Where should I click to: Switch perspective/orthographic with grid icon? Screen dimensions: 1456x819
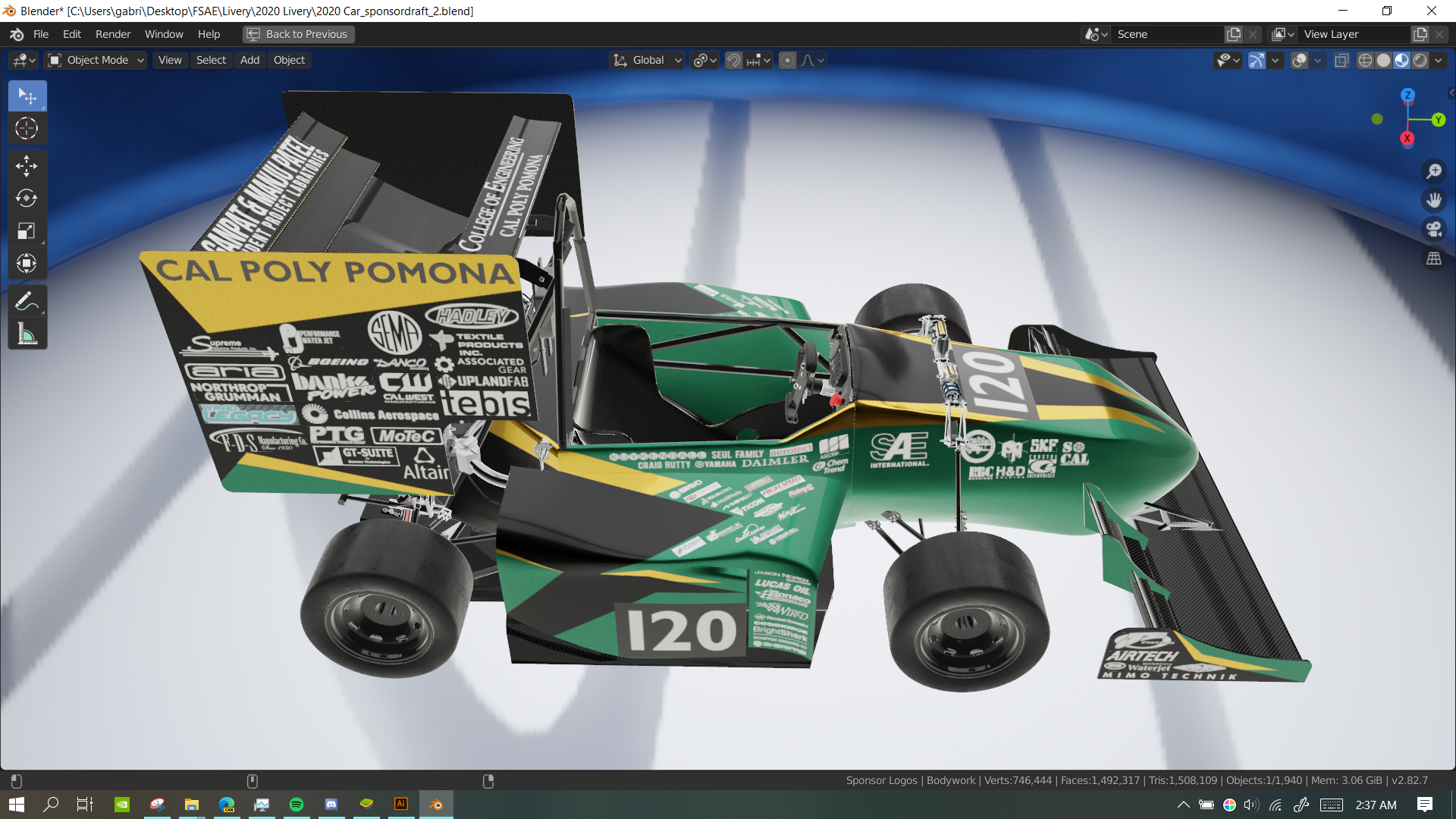tap(1433, 259)
